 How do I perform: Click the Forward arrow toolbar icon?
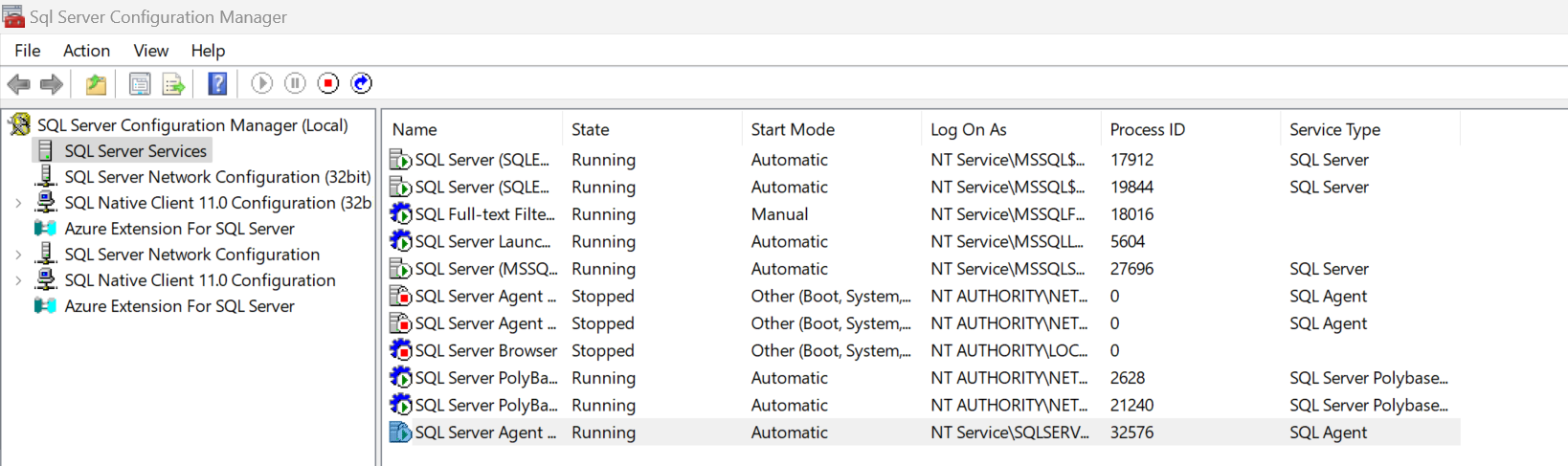[52, 84]
